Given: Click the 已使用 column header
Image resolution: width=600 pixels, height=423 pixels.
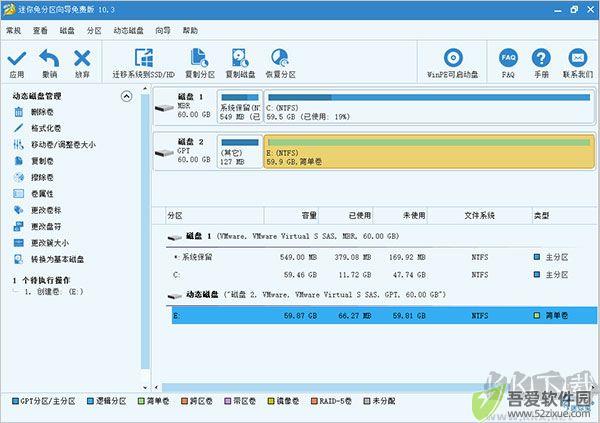Looking at the screenshot, I should (346, 216).
